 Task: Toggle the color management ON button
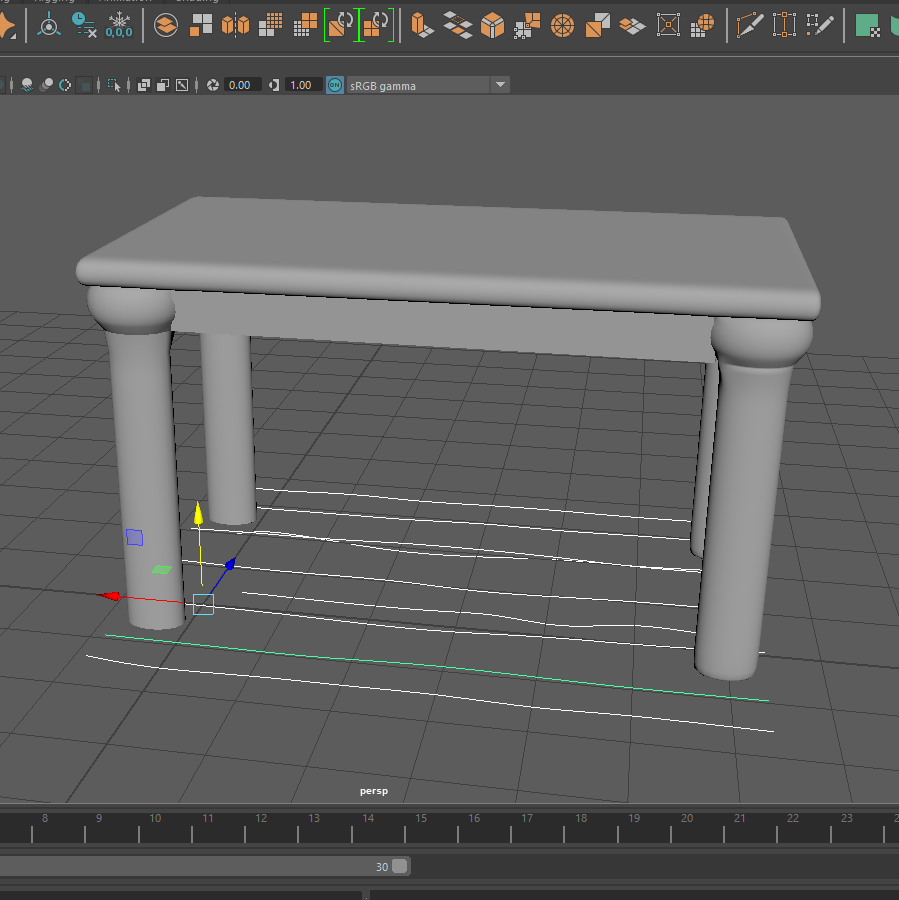point(334,85)
